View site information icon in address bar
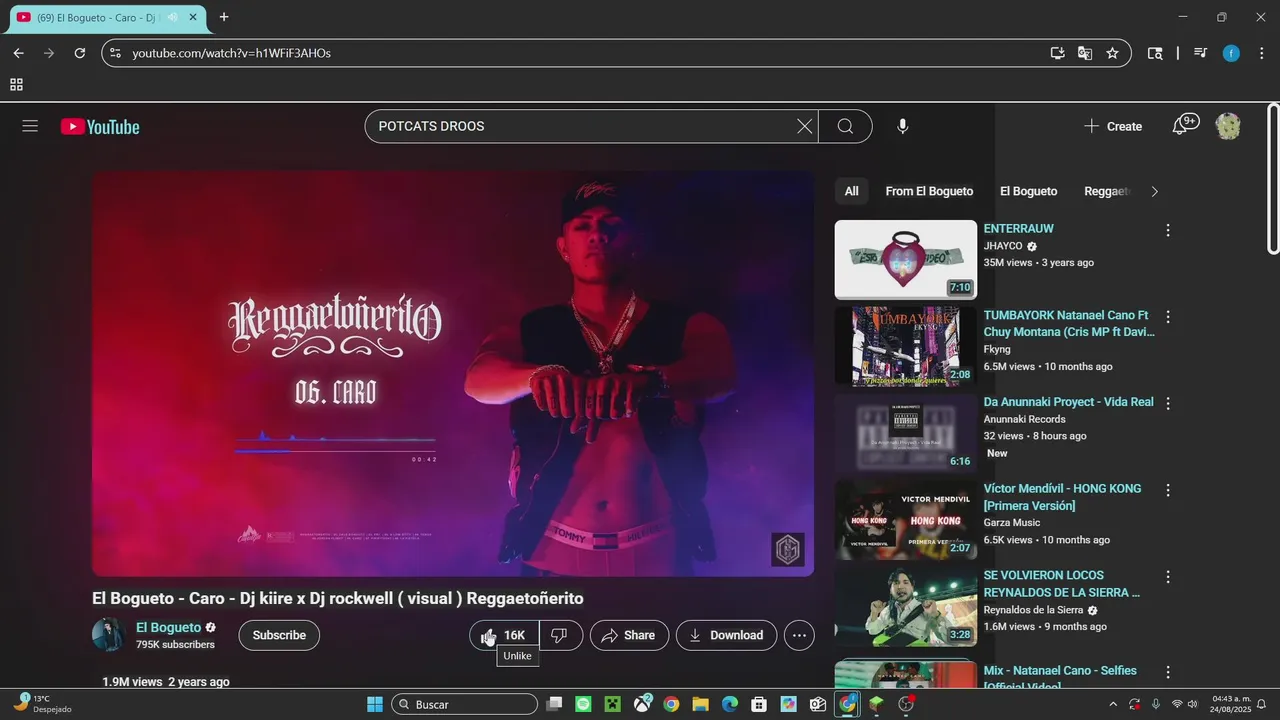The width and height of the screenshot is (1280, 720). coord(115,53)
